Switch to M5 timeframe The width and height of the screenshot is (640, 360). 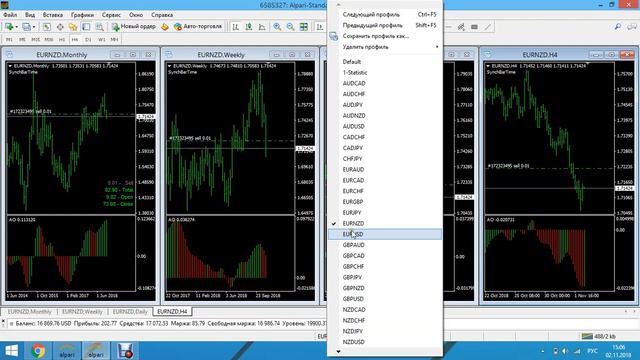tap(22, 40)
